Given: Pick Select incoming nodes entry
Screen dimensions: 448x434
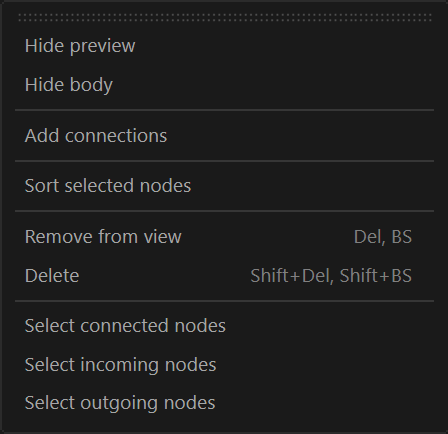Looking at the screenshot, I should (224, 365).
